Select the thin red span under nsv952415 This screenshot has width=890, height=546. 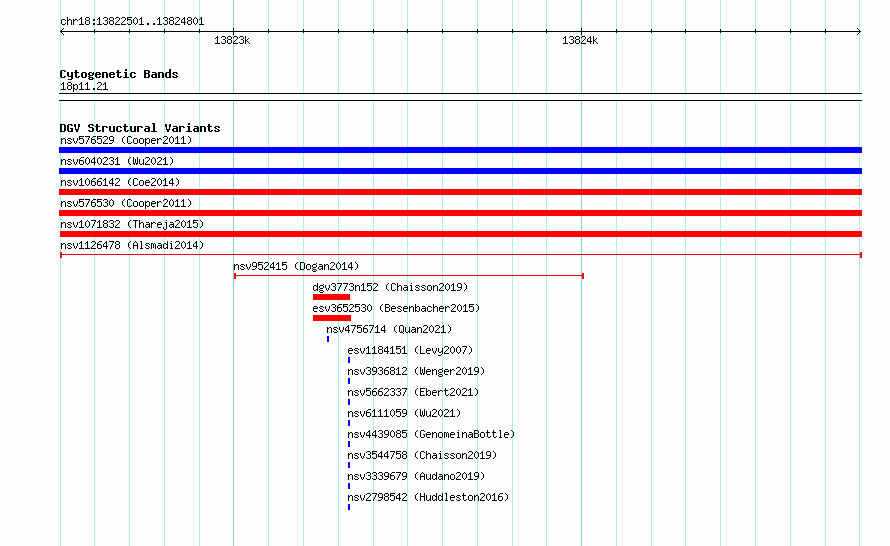click(x=409, y=276)
